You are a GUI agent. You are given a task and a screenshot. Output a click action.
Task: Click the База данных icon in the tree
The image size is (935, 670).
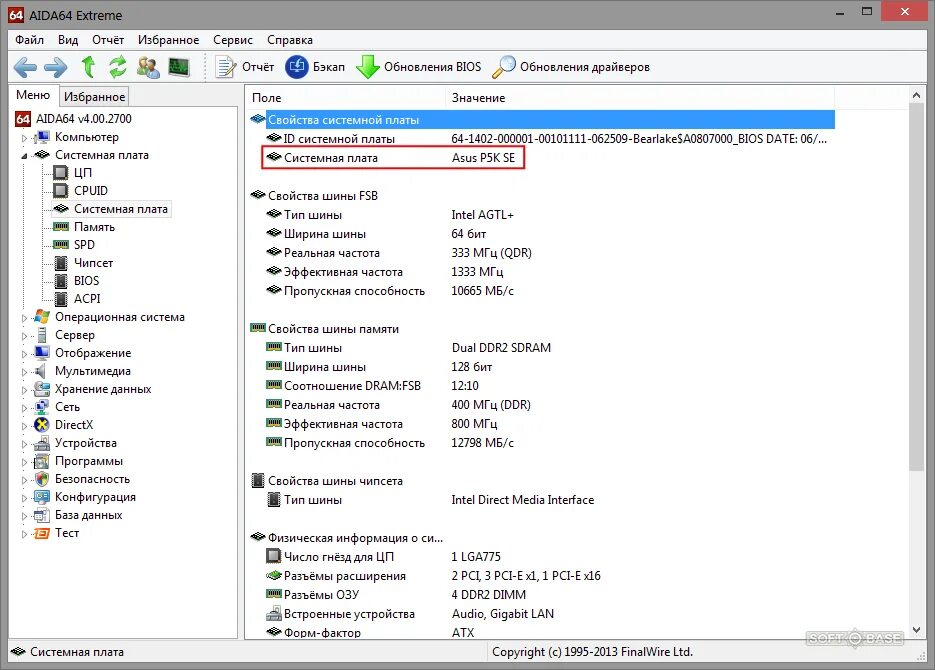coord(42,515)
